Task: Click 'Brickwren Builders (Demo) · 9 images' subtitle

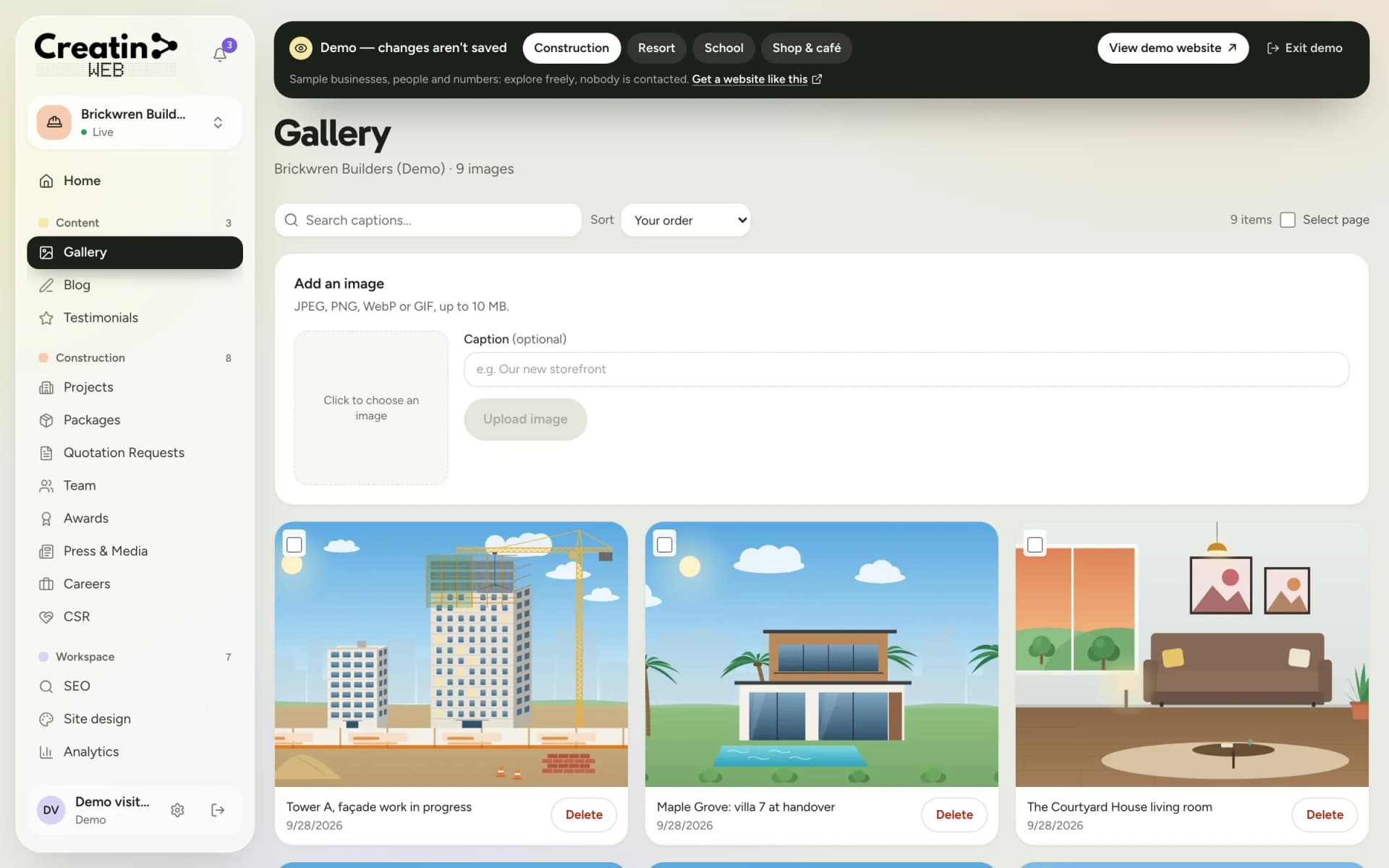Action: click(394, 169)
